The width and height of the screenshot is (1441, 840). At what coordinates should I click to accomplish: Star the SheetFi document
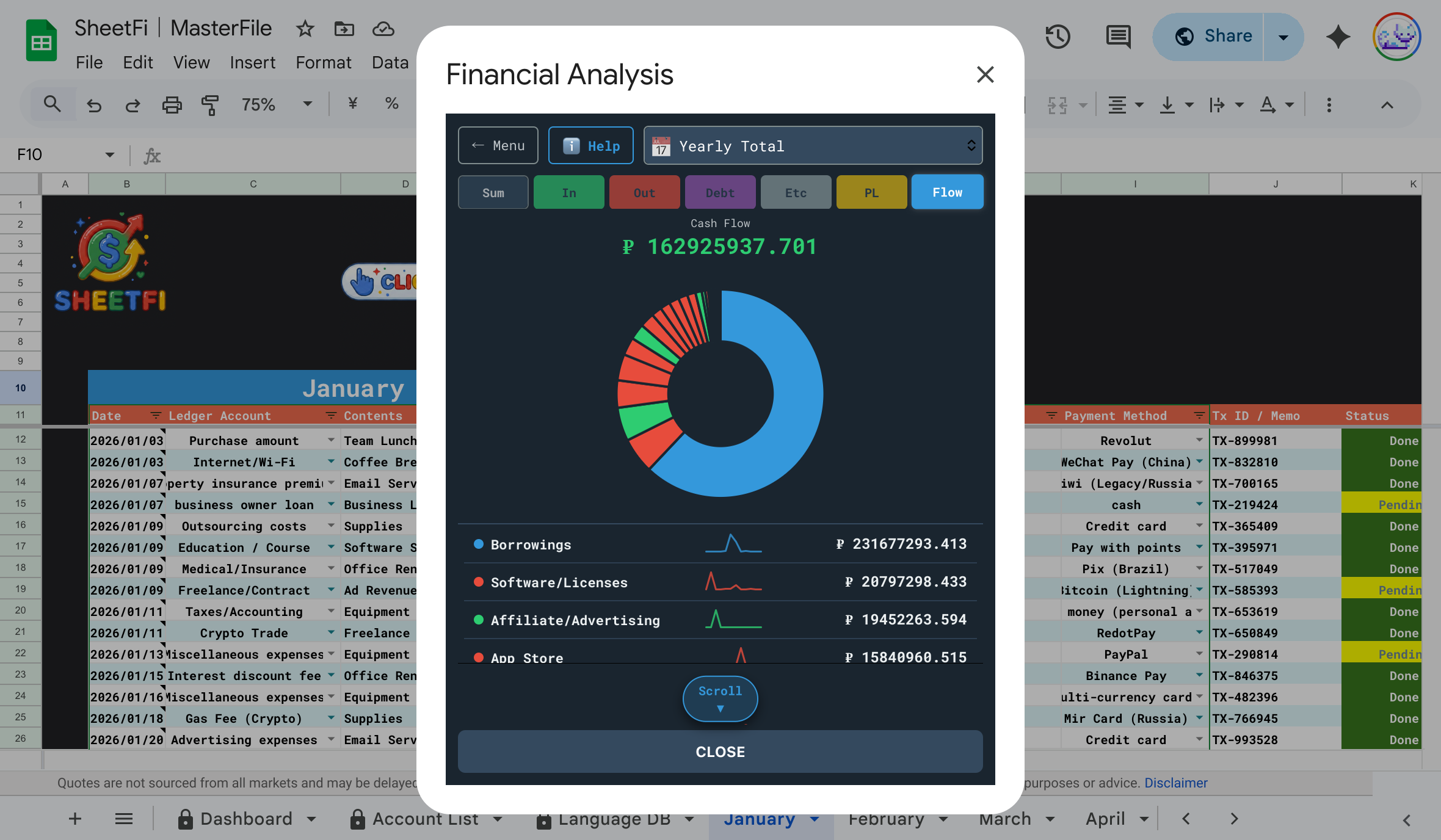click(x=305, y=29)
